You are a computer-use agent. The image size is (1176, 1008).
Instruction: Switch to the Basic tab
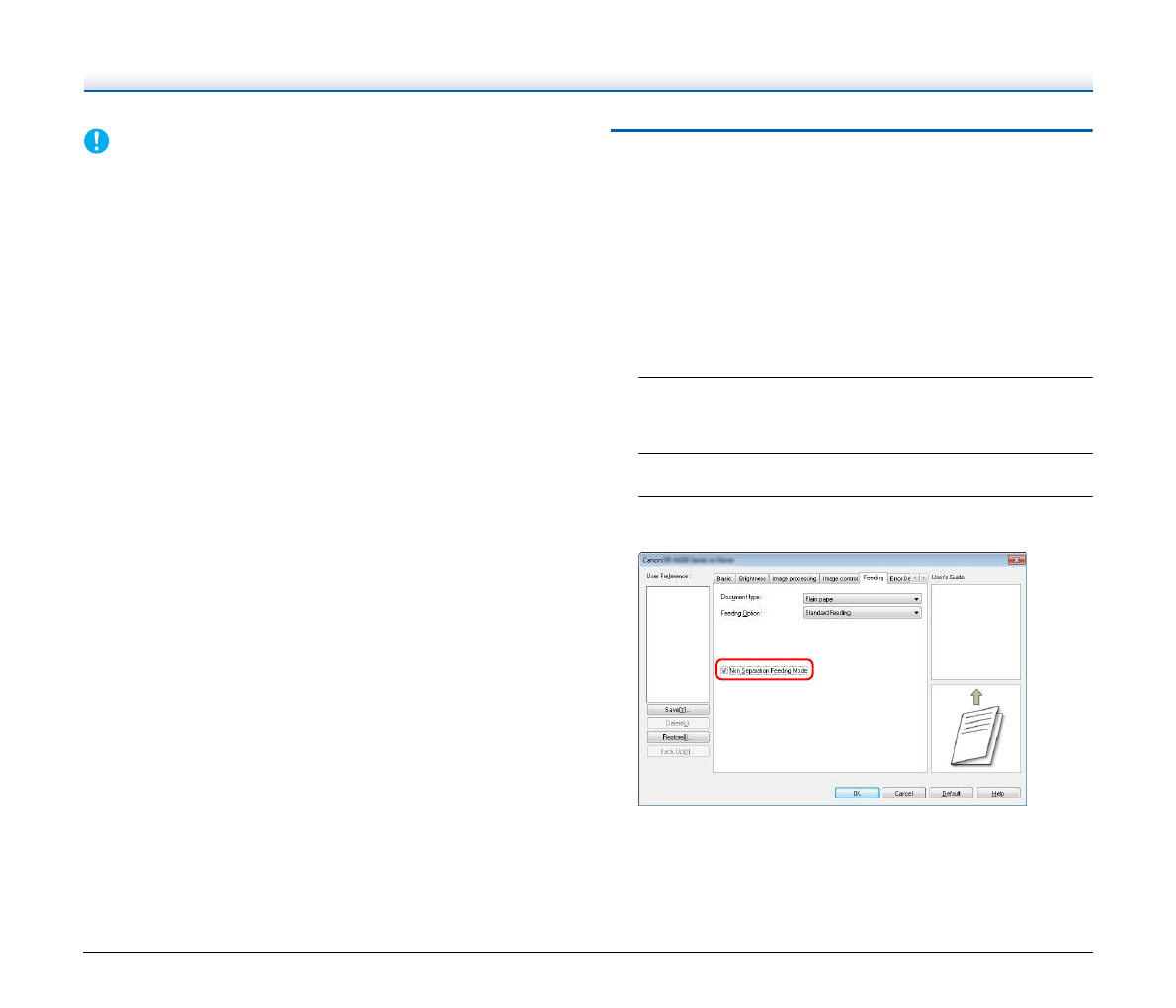pos(723,578)
